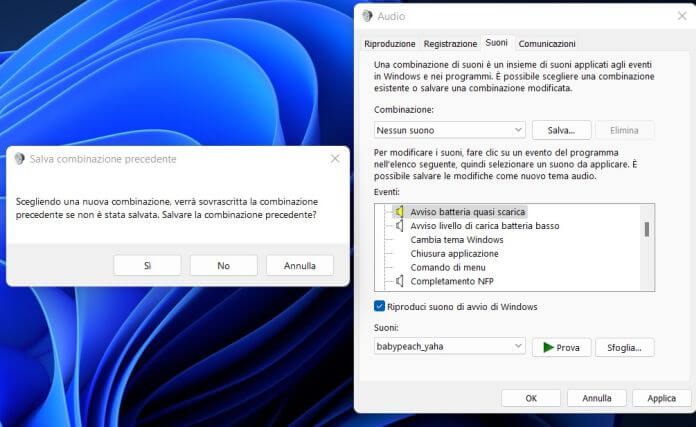Click Sfoglia... to browse sounds
The image size is (696, 427).
click(x=624, y=348)
